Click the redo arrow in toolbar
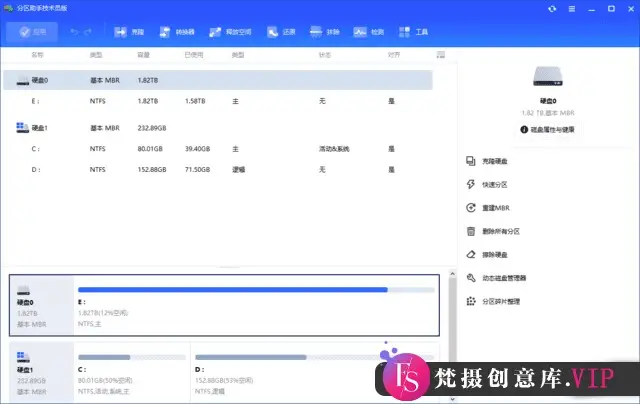Image resolution: width=640 pixels, height=404 pixels. (x=88, y=32)
